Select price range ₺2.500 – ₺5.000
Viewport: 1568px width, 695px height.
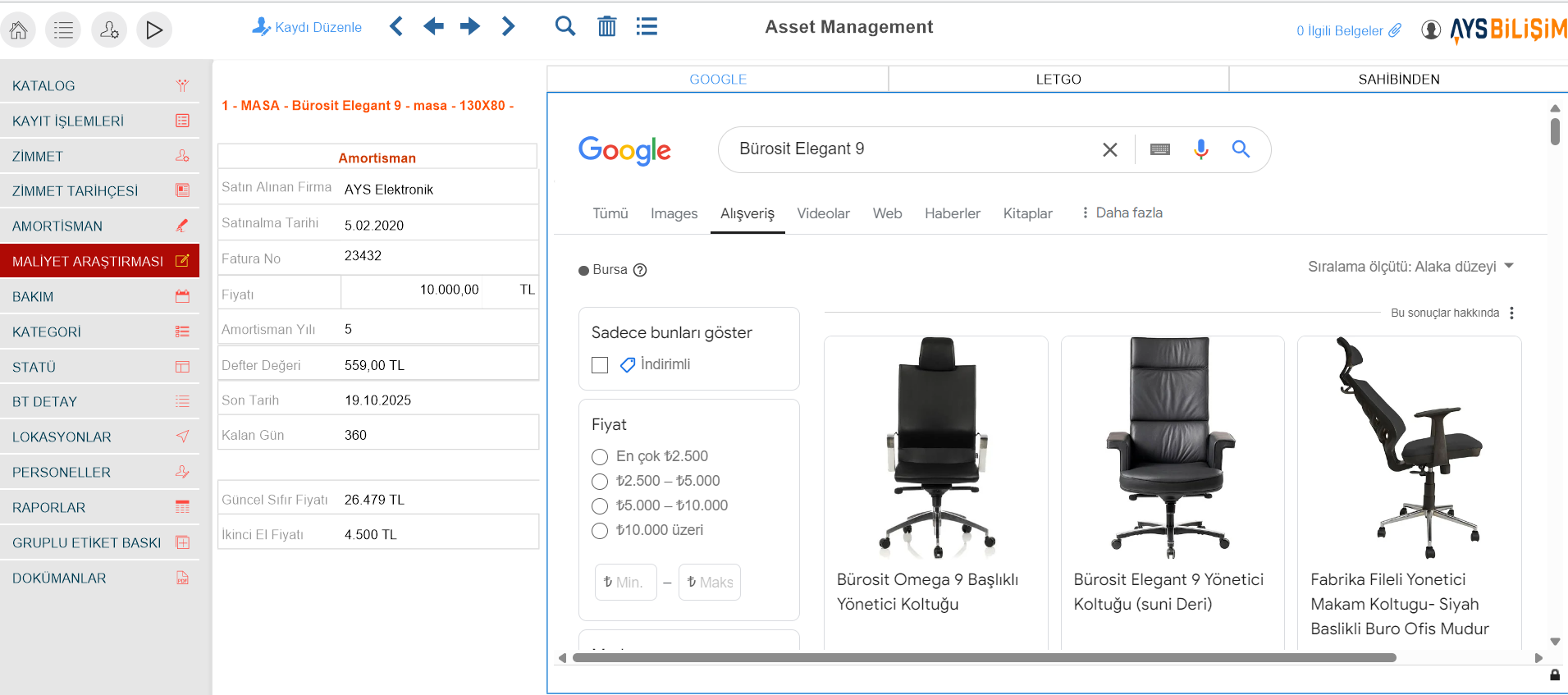click(600, 482)
